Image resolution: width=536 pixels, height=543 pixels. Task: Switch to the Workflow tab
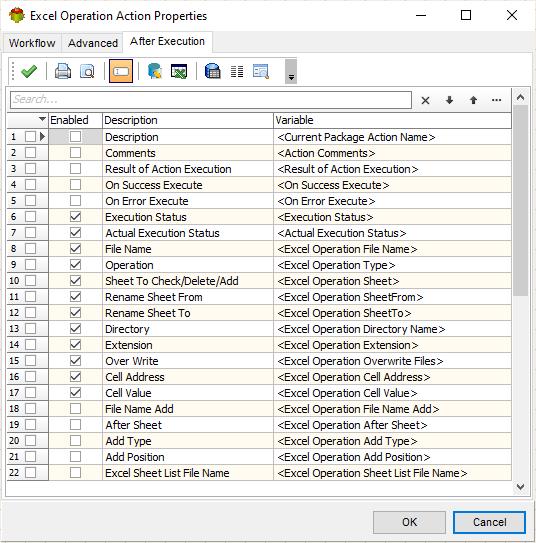(32, 43)
